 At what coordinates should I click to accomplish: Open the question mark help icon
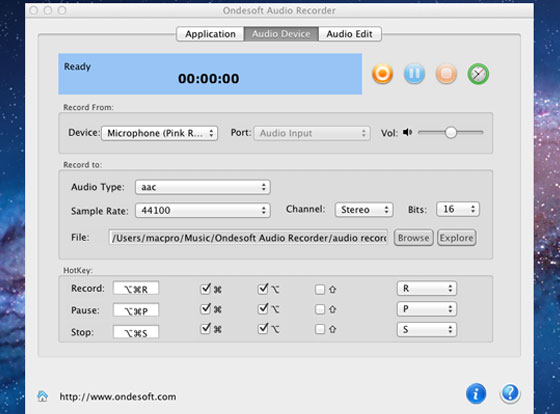click(510, 394)
